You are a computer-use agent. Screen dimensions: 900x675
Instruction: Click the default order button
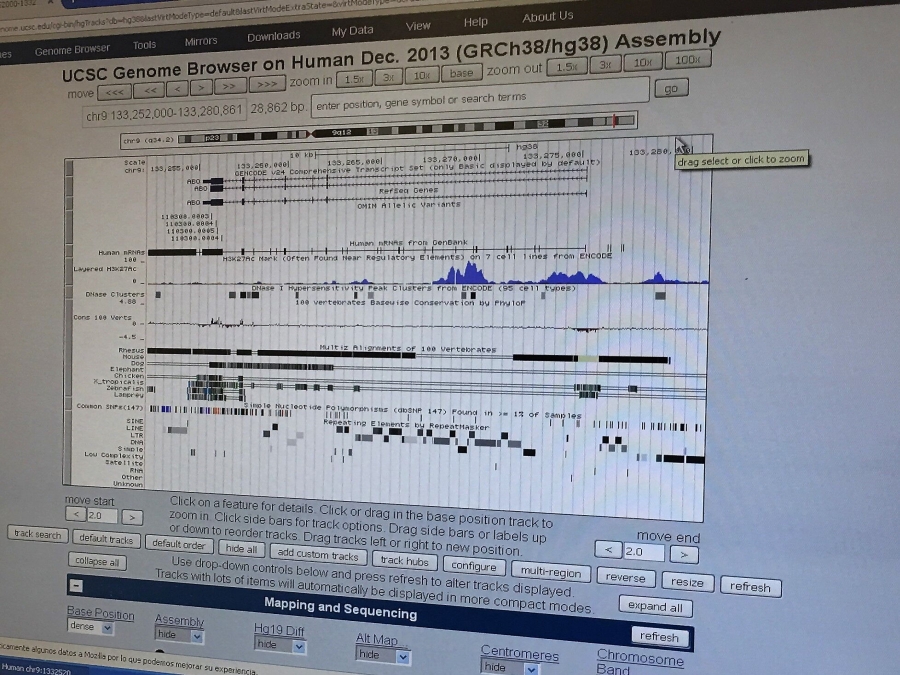179,544
